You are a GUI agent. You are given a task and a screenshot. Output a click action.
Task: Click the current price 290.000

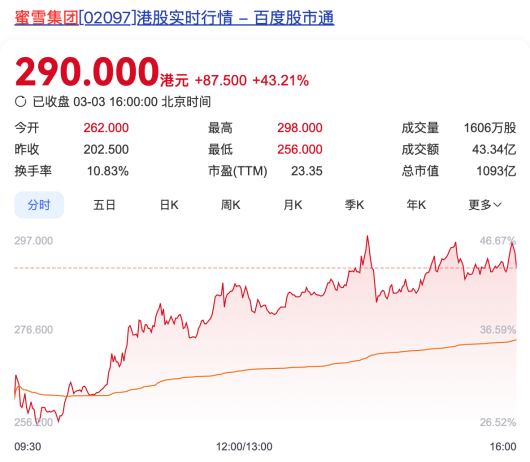coord(87,72)
